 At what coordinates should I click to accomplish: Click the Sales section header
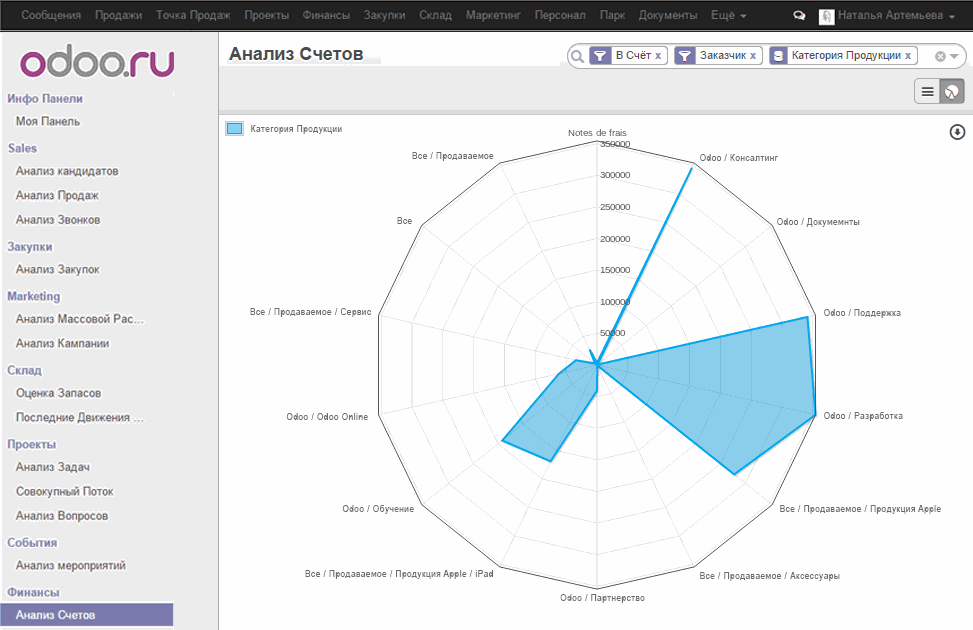point(22,148)
